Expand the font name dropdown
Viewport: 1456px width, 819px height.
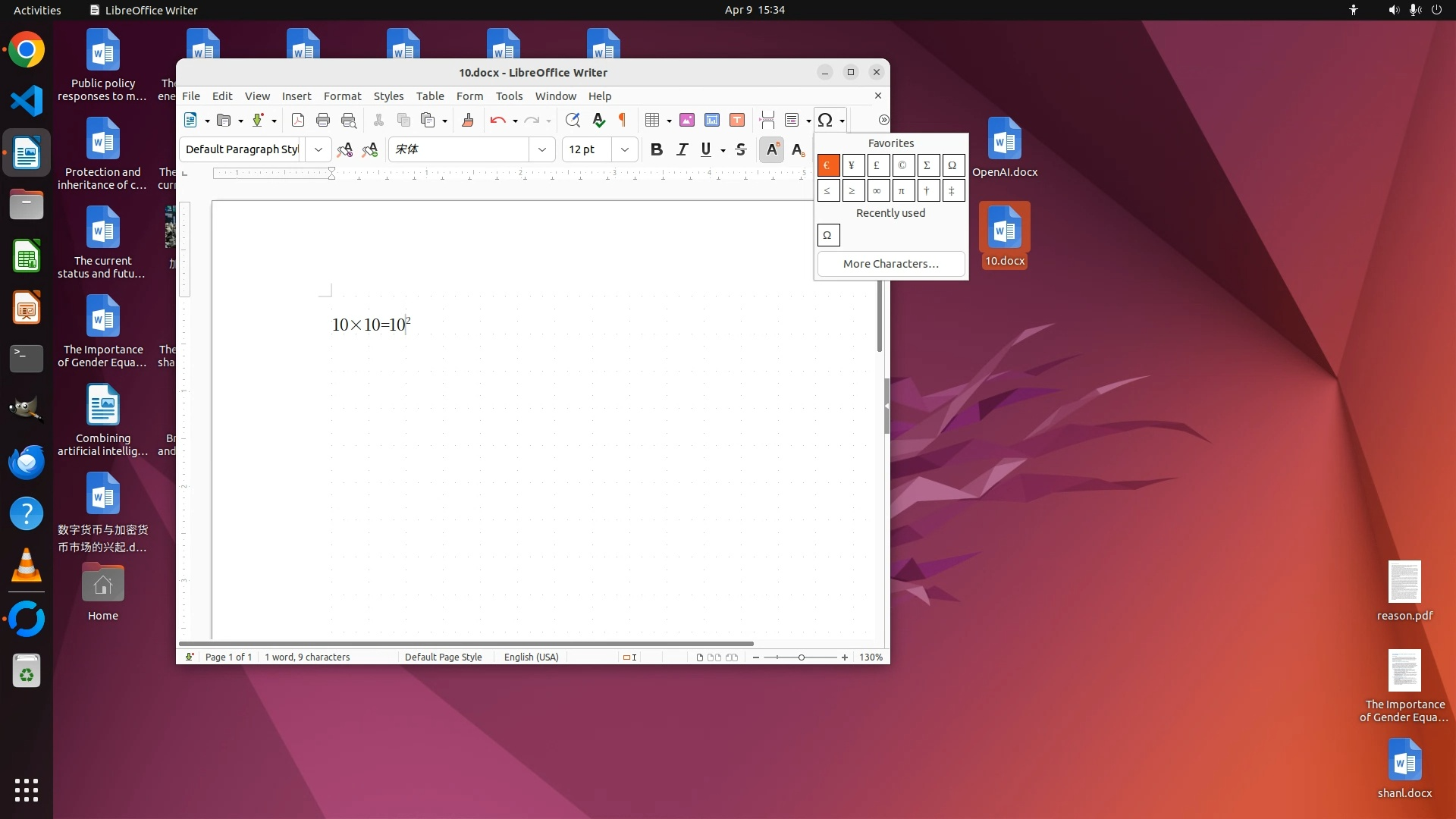coord(541,149)
